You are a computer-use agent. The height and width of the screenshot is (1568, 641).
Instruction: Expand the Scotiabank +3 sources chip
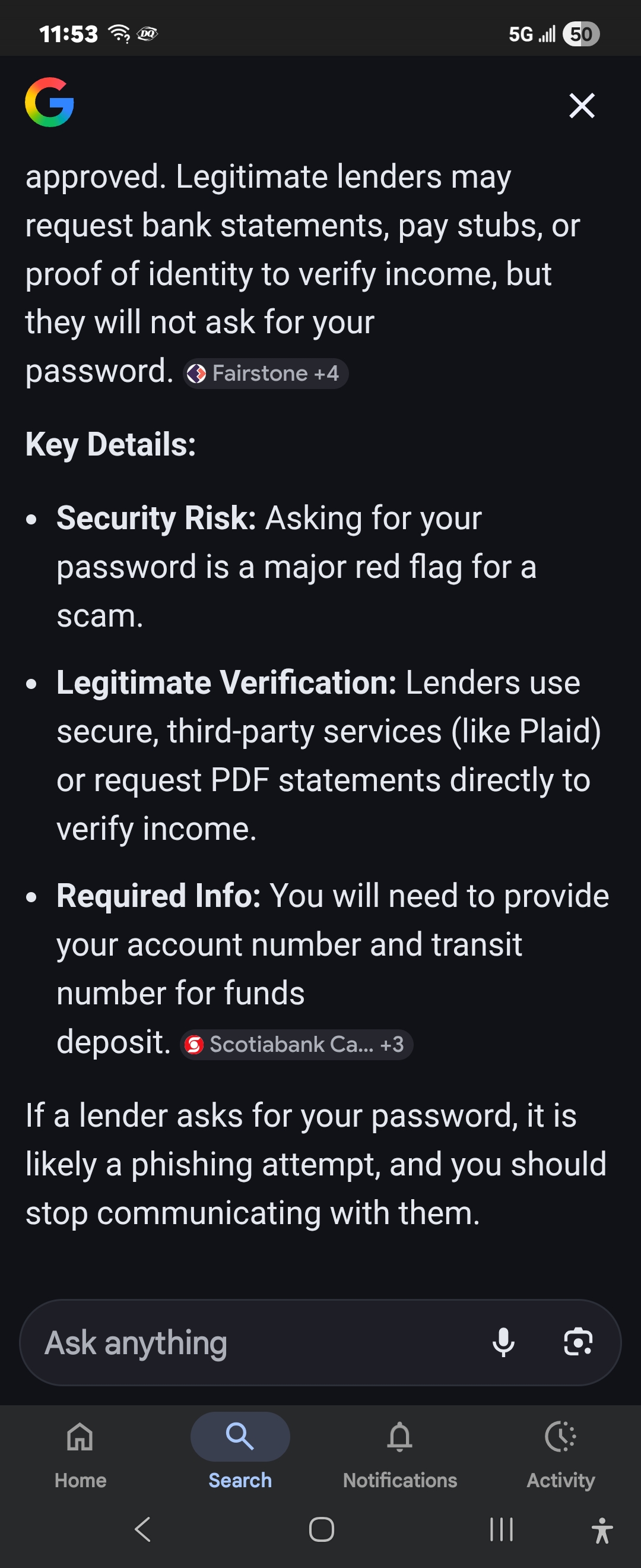tap(297, 1045)
